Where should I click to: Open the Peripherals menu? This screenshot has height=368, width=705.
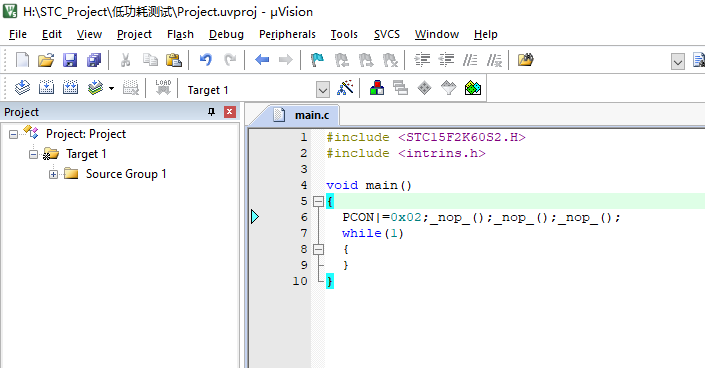click(287, 35)
